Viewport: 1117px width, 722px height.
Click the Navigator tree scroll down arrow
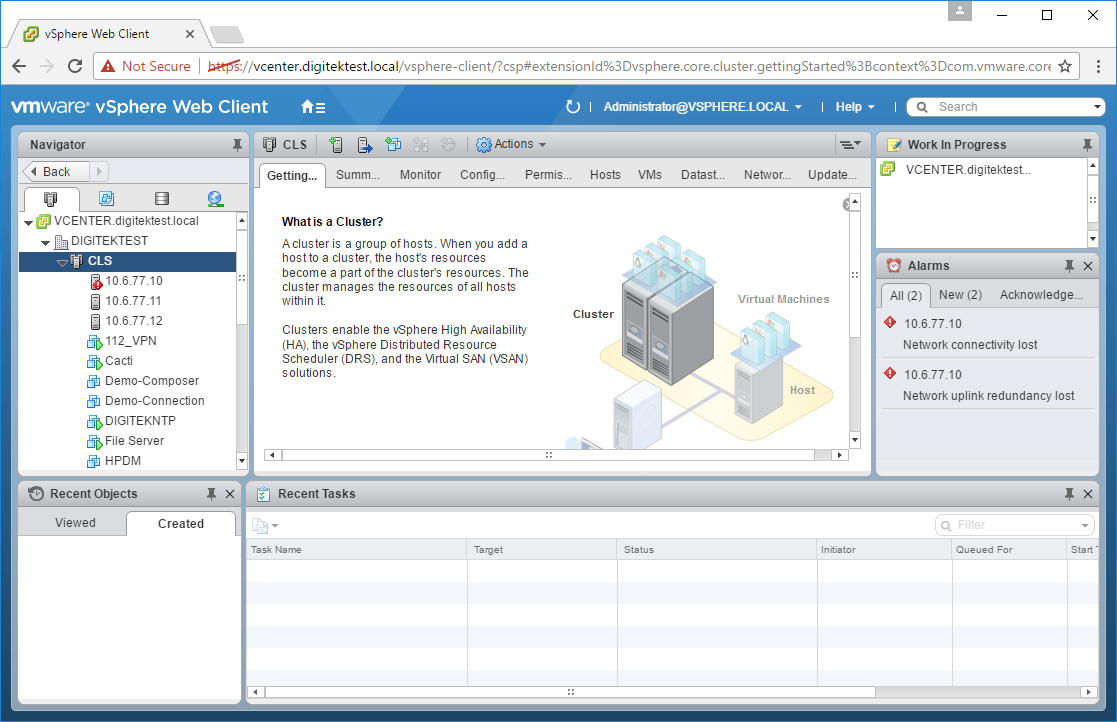[241, 461]
